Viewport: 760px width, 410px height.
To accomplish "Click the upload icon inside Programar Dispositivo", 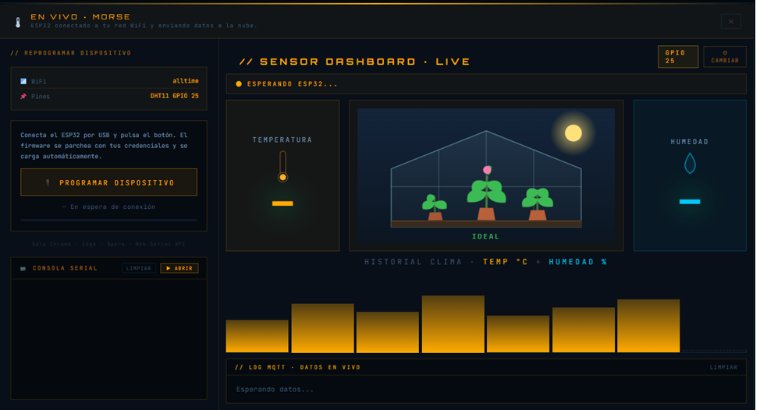I will pos(48,183).
